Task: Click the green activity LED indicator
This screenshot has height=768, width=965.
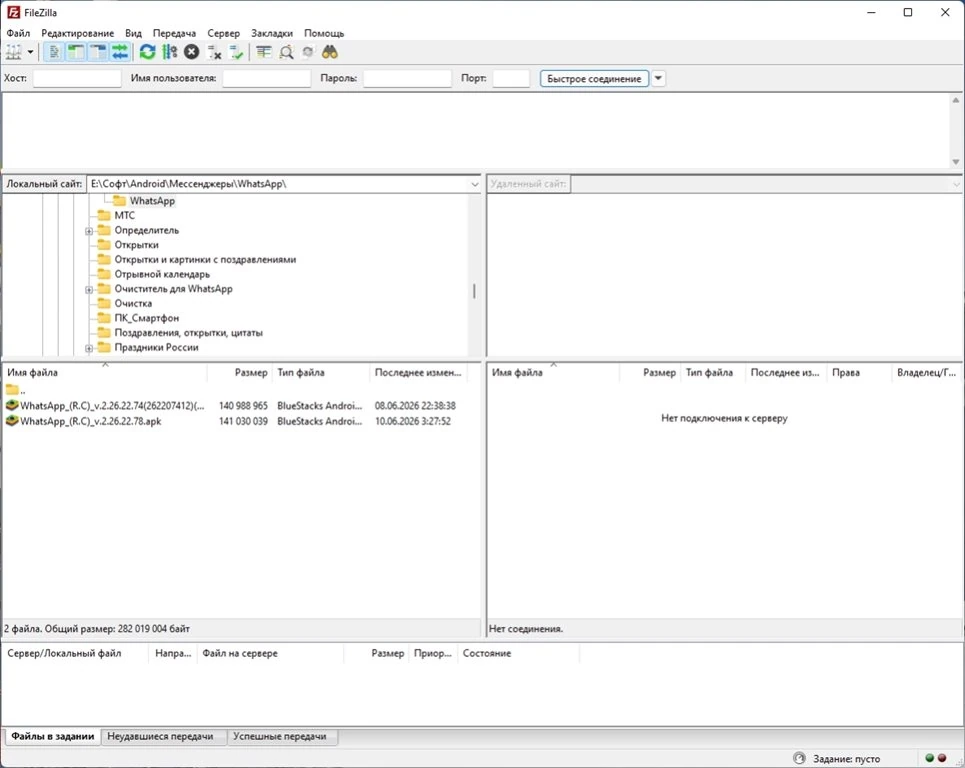Action: tap(929, 758)
